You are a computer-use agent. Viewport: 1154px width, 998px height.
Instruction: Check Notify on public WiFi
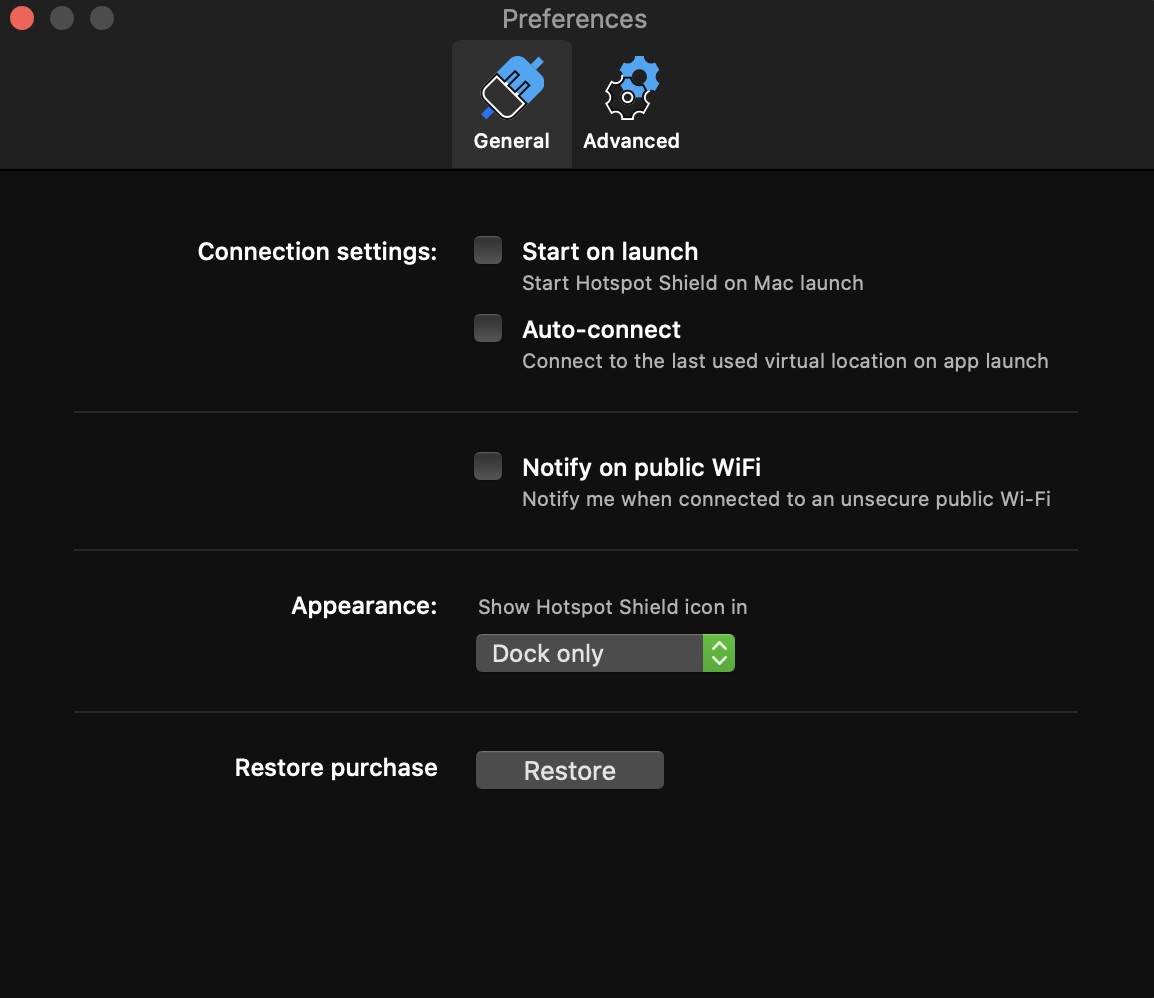click(x=488, y=466)
